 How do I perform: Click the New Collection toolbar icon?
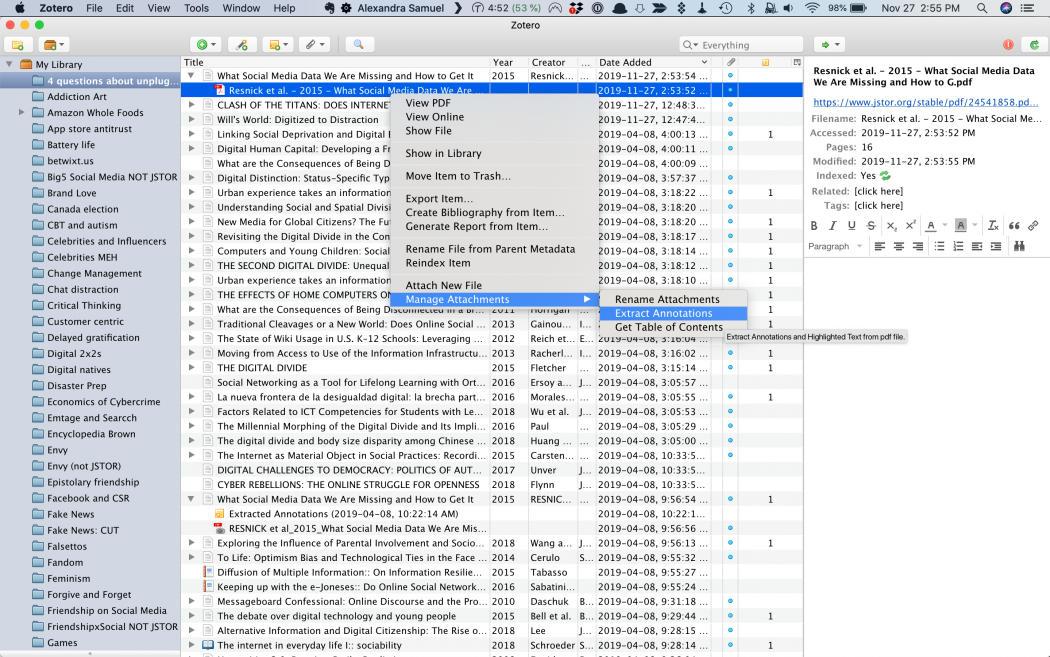click(17, 45)
